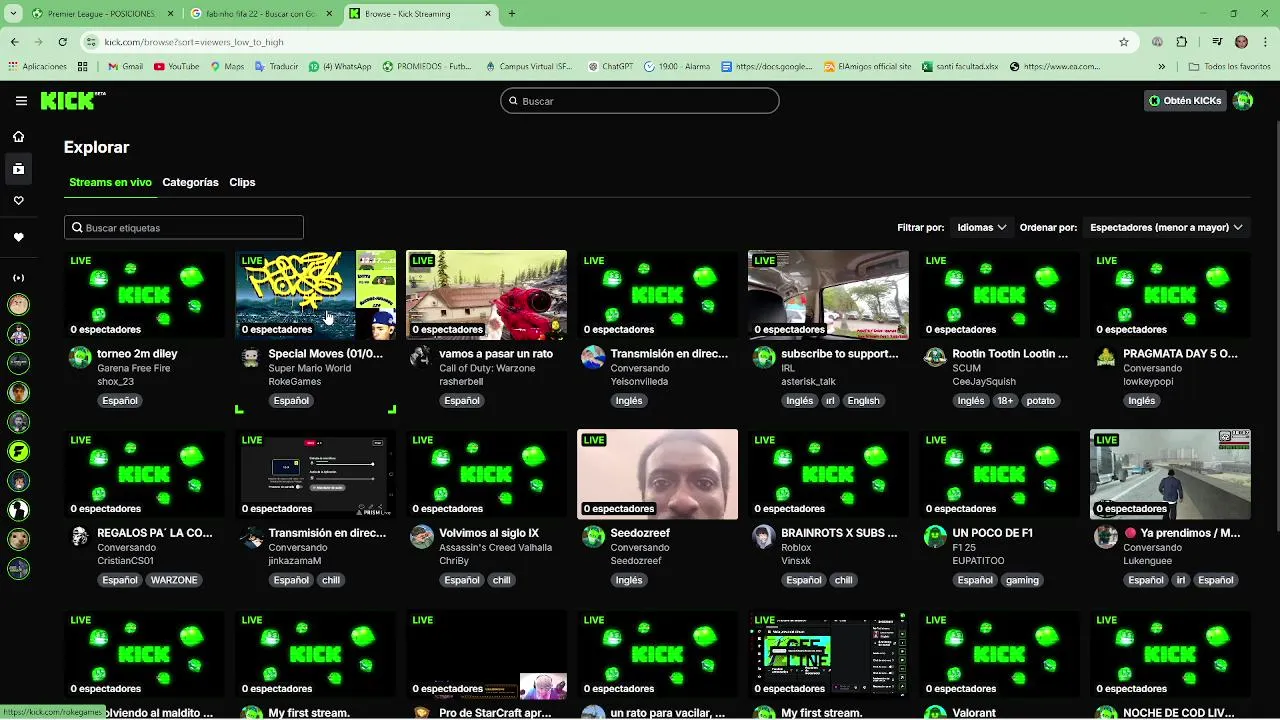Click the browser address bar
1280x720 pixels.
(x=600, y=42)
